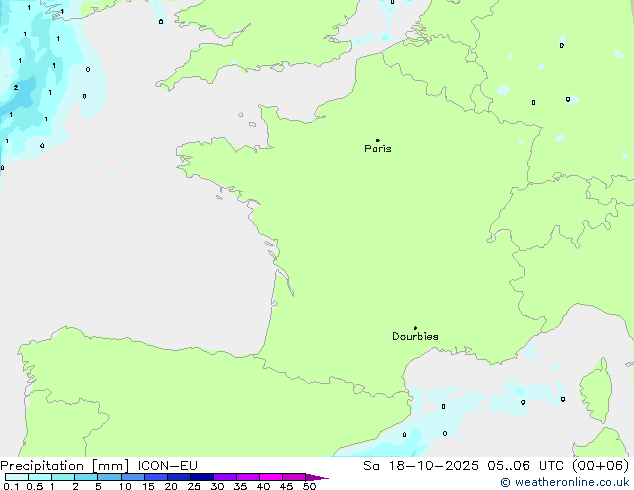Screen dimensions: 634x490
Task: Click the Paris location dot marker
Action: 378,140
